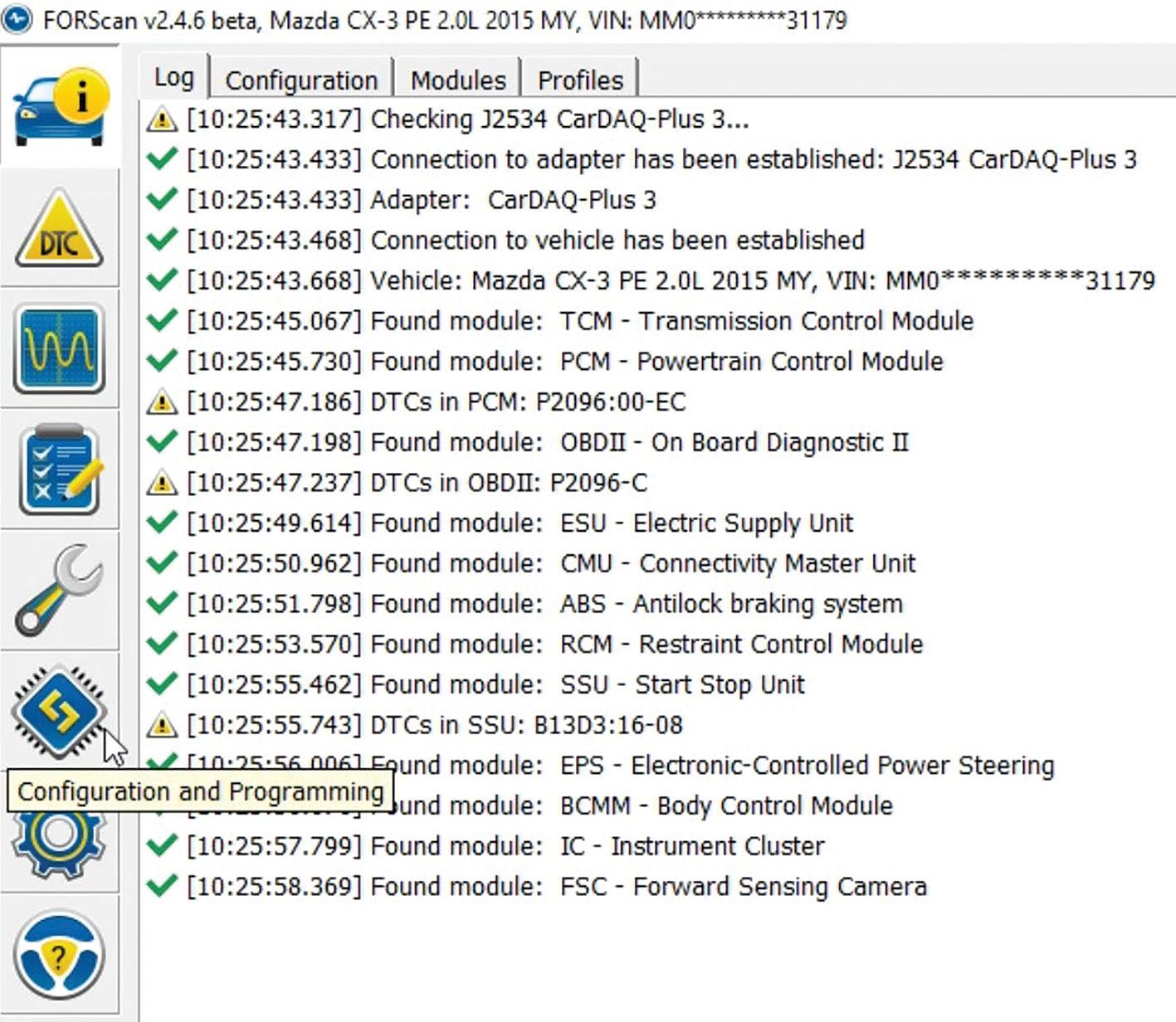Open the tests checklist section

60,469
